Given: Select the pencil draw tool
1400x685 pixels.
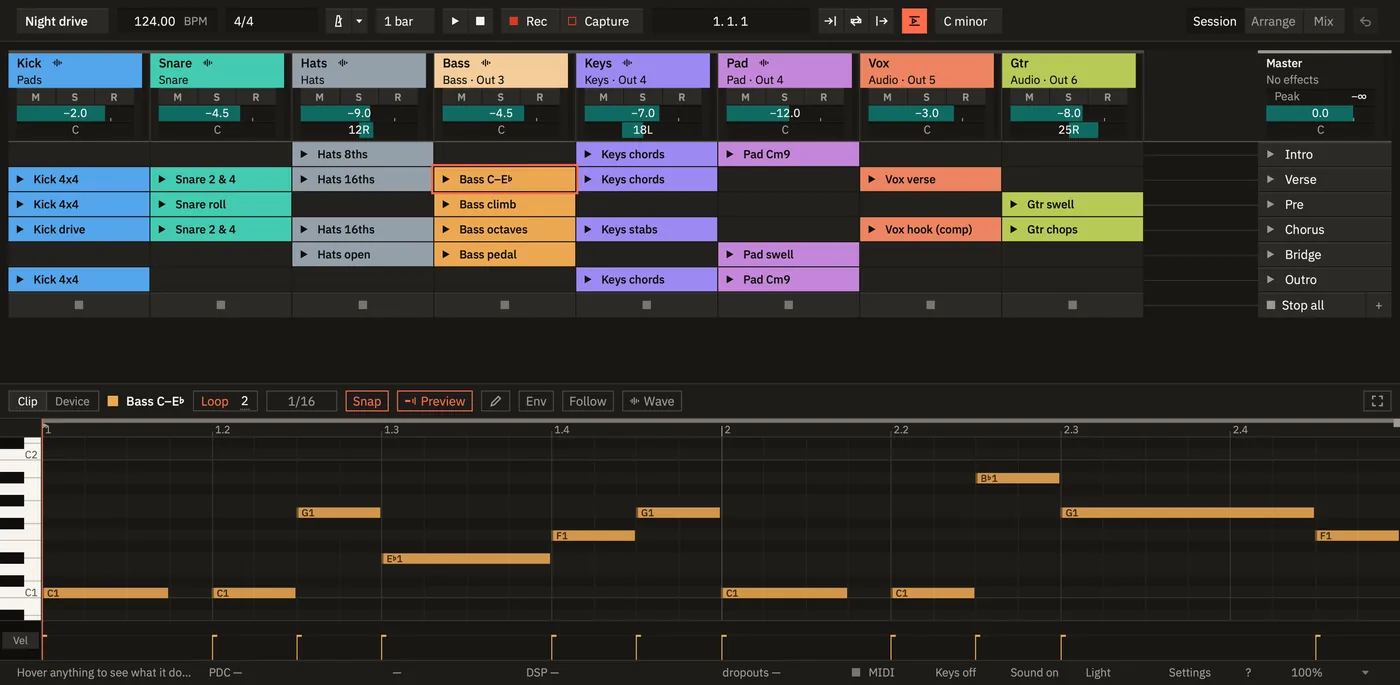Looking at the screenshot, I should point(496,401).
